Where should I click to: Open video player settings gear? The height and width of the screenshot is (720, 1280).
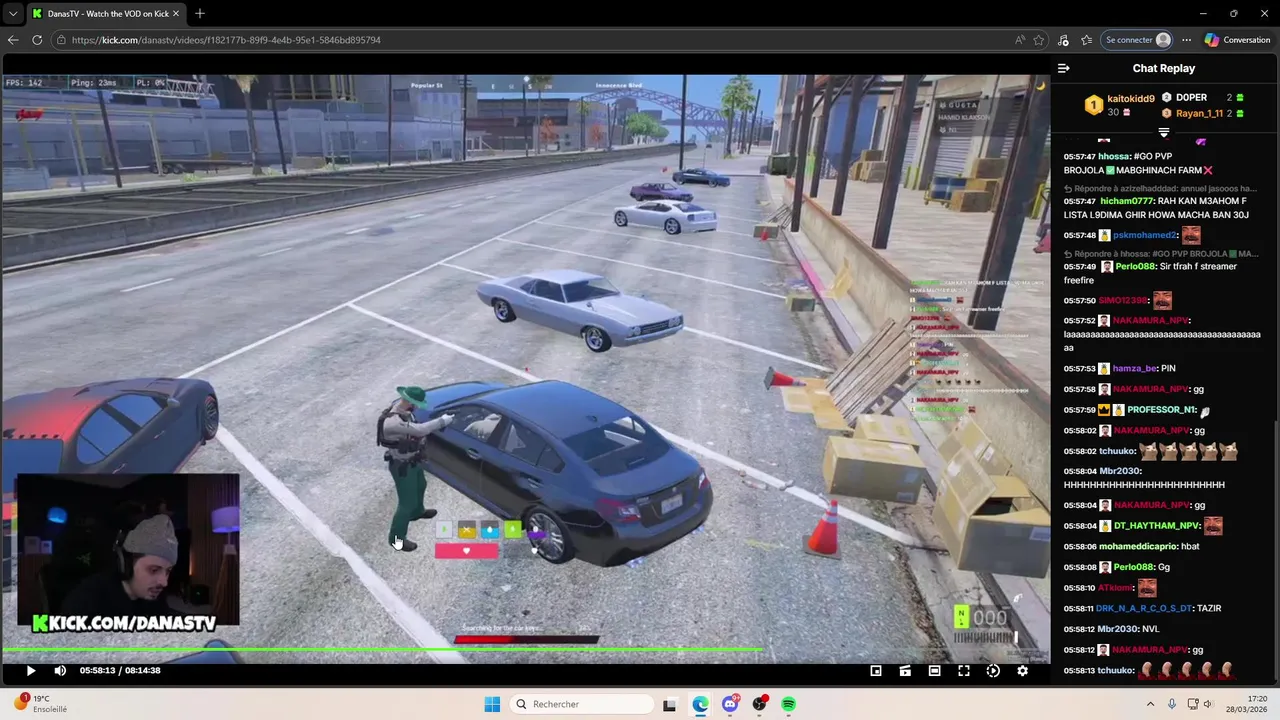click(1022, 671)
